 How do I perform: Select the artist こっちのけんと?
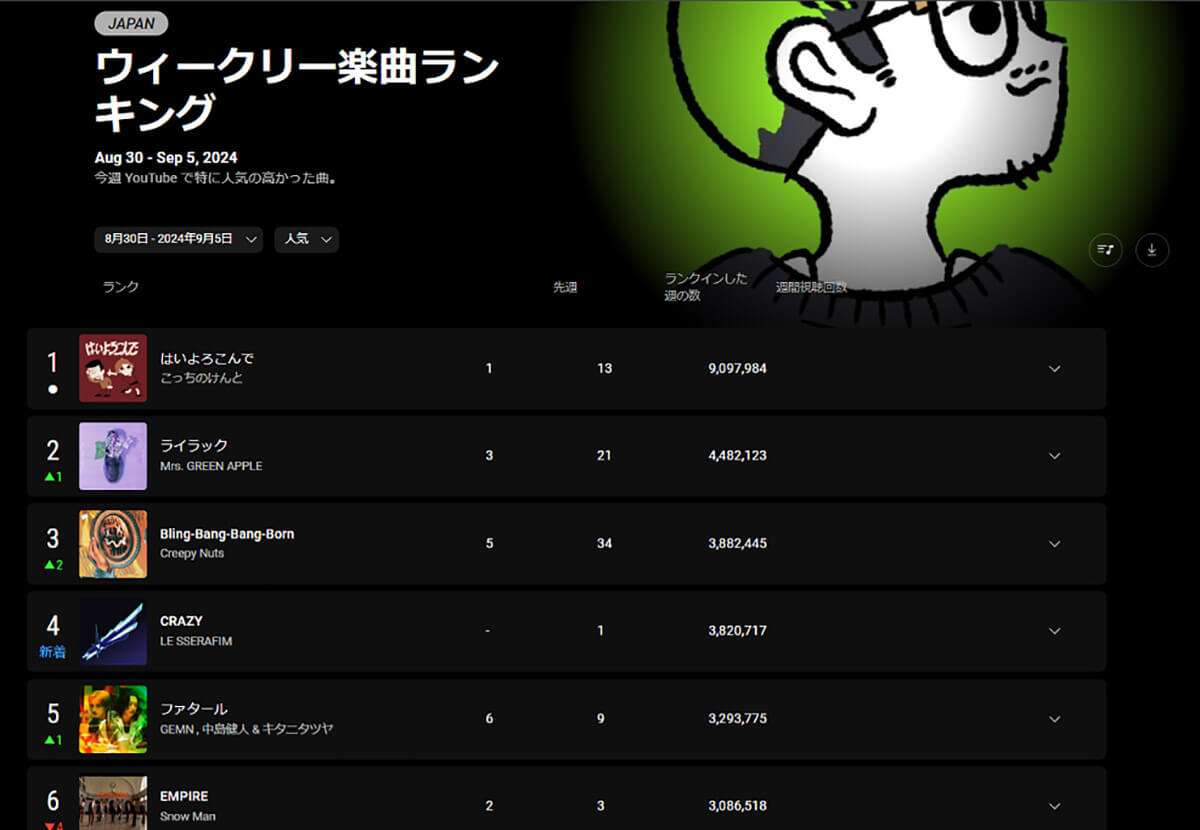point(208,379)
